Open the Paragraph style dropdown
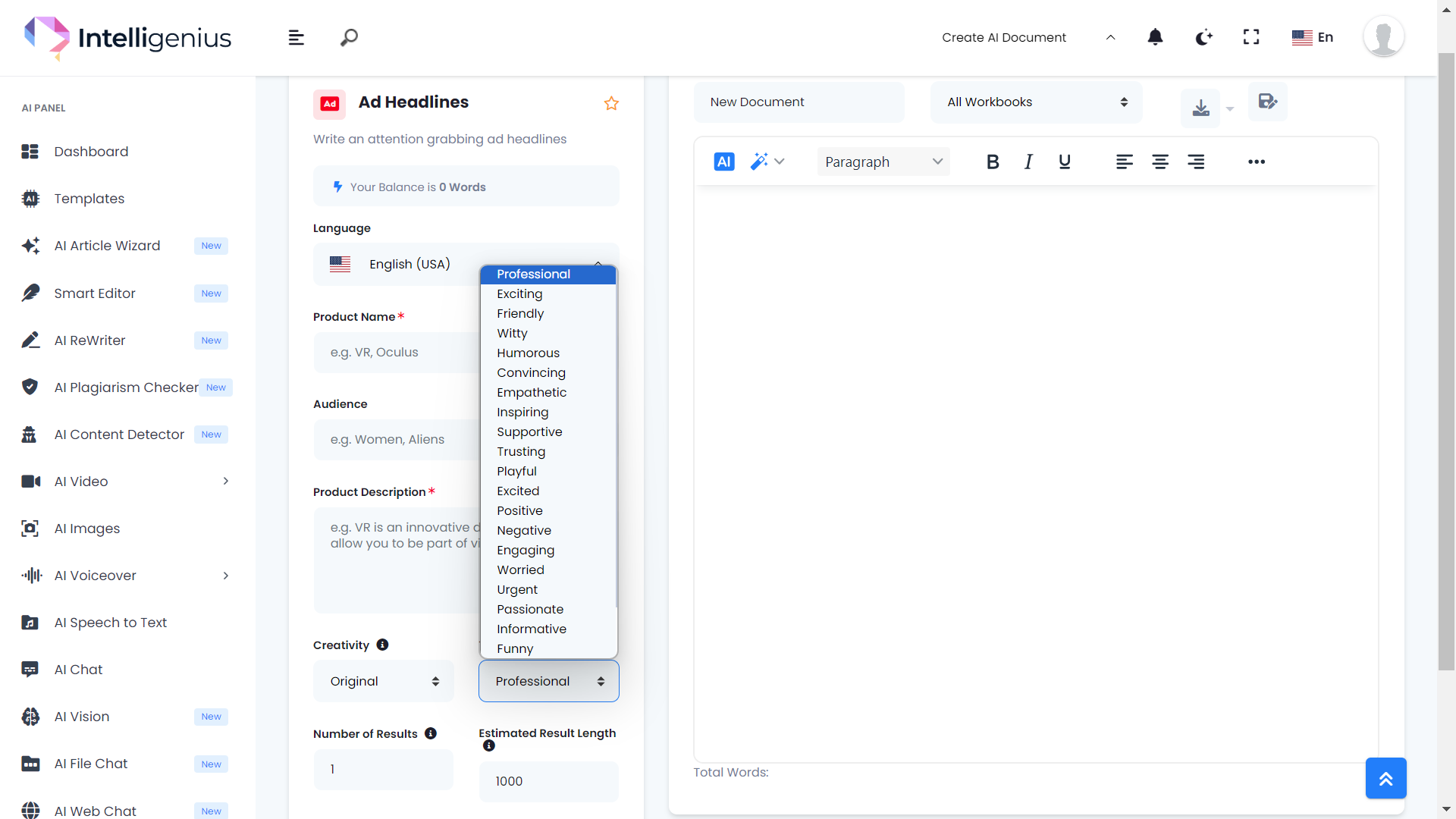The width and height of the screenshot is (1456, 819). (x=883, y=162)
